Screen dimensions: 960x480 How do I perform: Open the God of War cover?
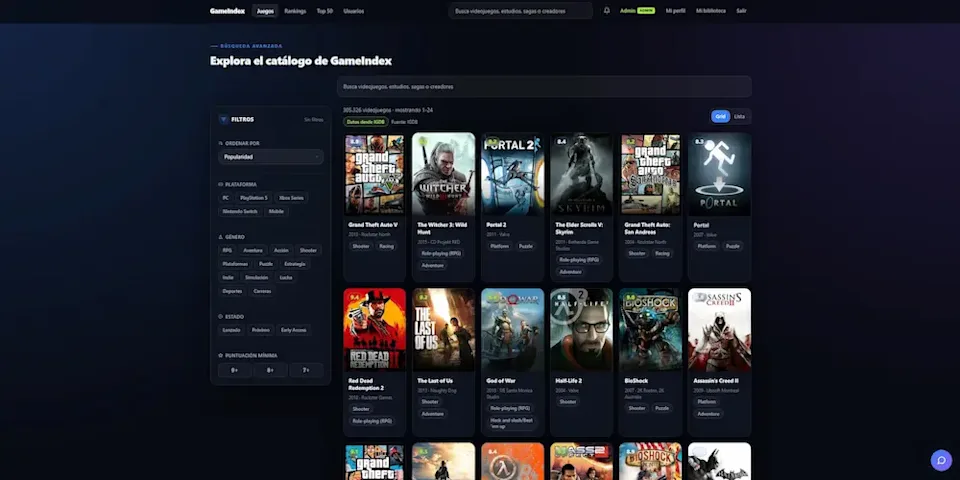pos(512,330)
